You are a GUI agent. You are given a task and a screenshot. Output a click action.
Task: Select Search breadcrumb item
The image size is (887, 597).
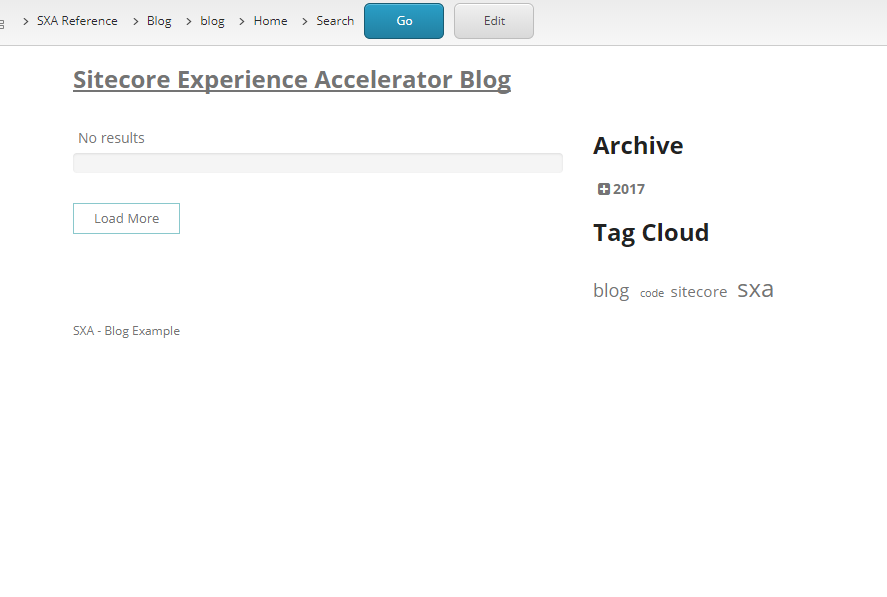pyautogui.click(x=335, y=21)
